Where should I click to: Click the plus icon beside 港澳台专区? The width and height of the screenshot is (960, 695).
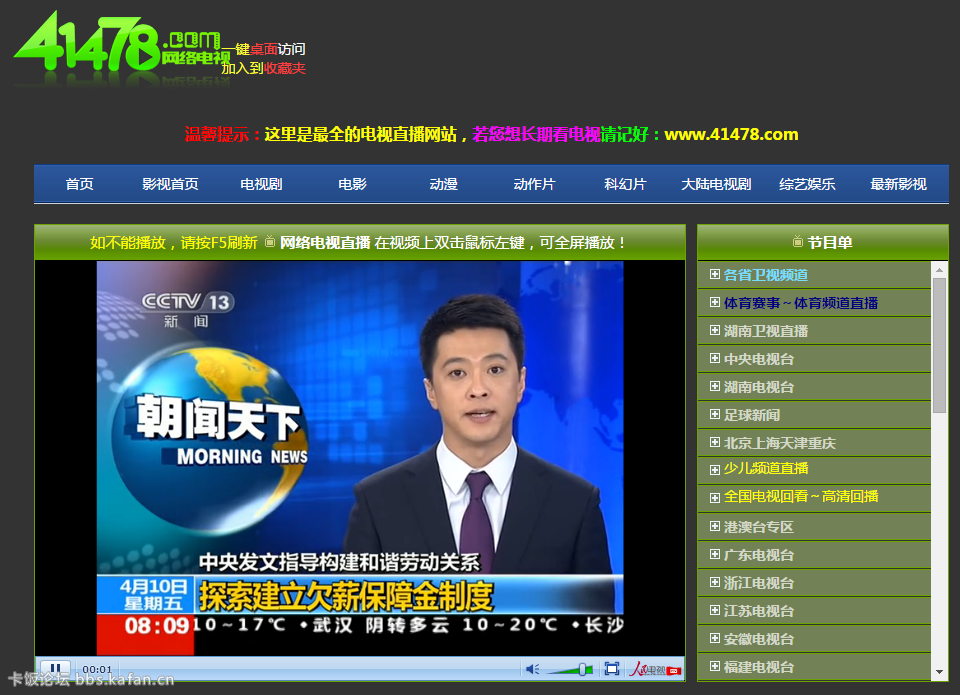714,526
